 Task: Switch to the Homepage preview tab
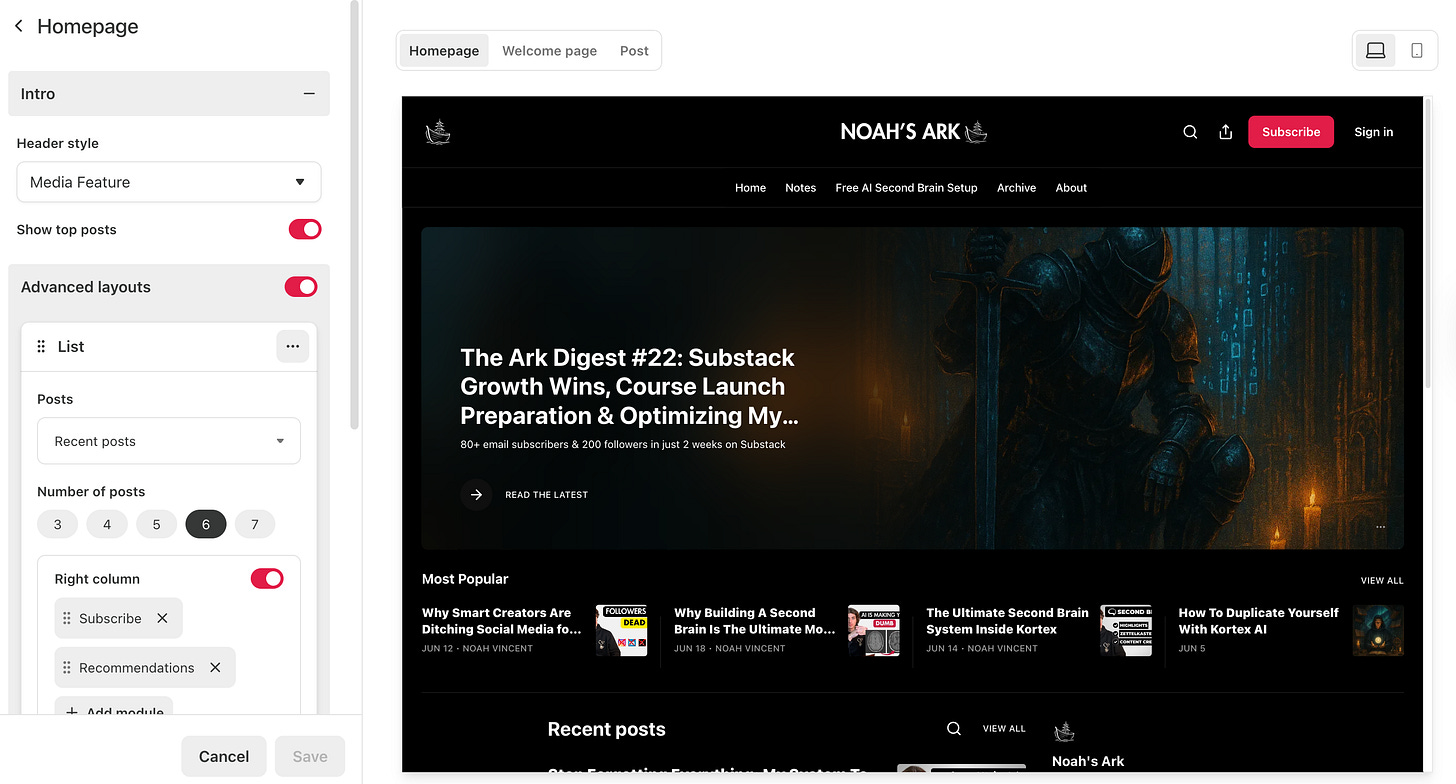[444, 50]
